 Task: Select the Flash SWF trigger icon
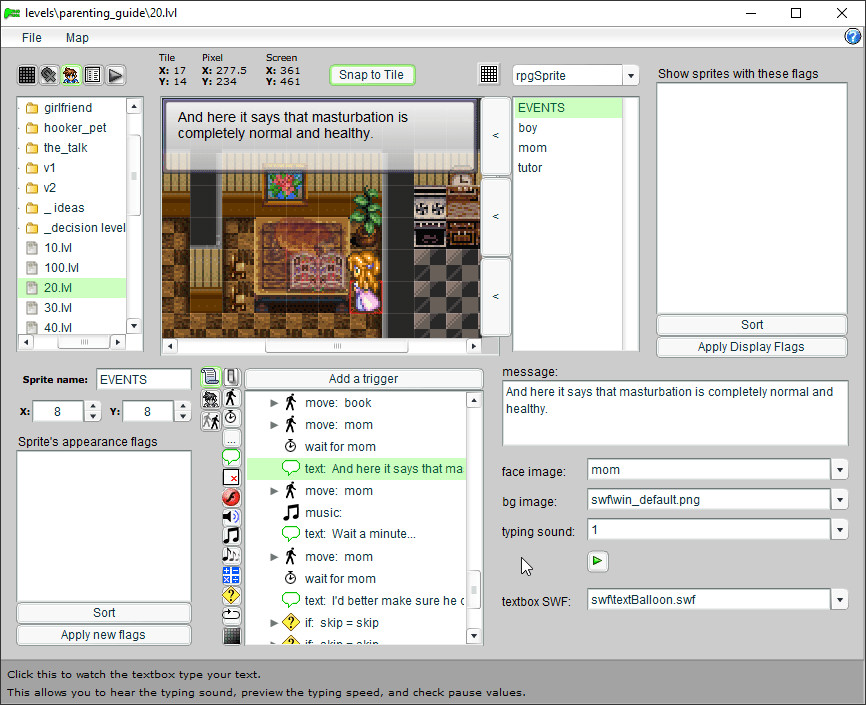231,497
